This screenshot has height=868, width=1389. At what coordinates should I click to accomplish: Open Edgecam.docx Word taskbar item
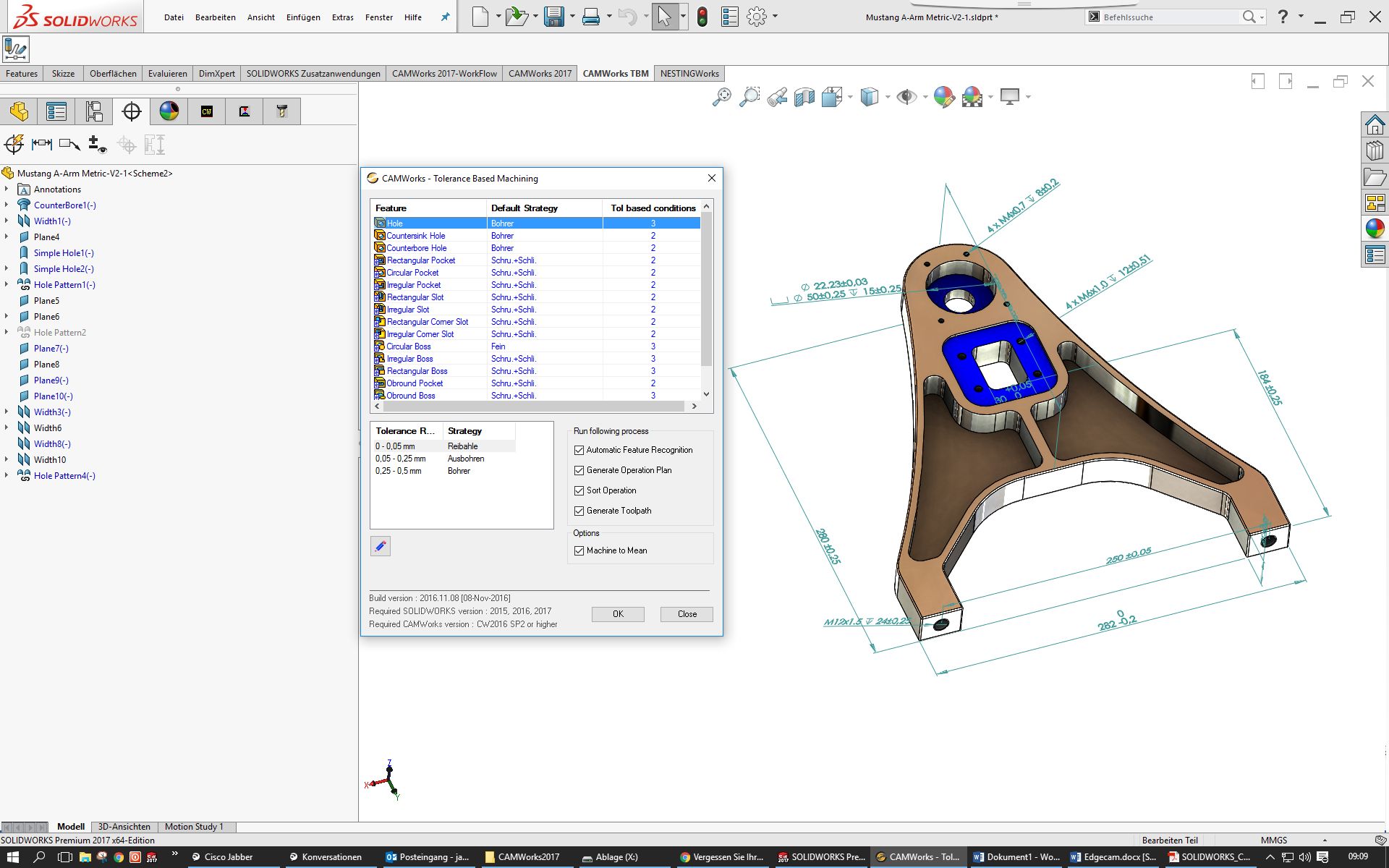[x=1113, y=857]
